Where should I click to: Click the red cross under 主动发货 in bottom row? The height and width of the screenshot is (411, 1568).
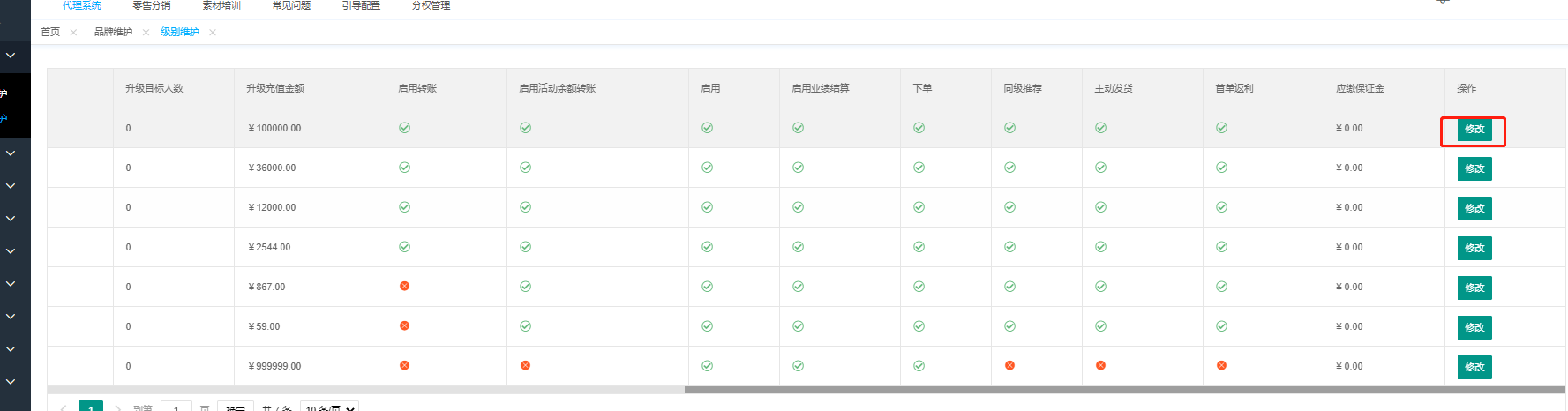pyautogui.click(x=1100, y=365)
